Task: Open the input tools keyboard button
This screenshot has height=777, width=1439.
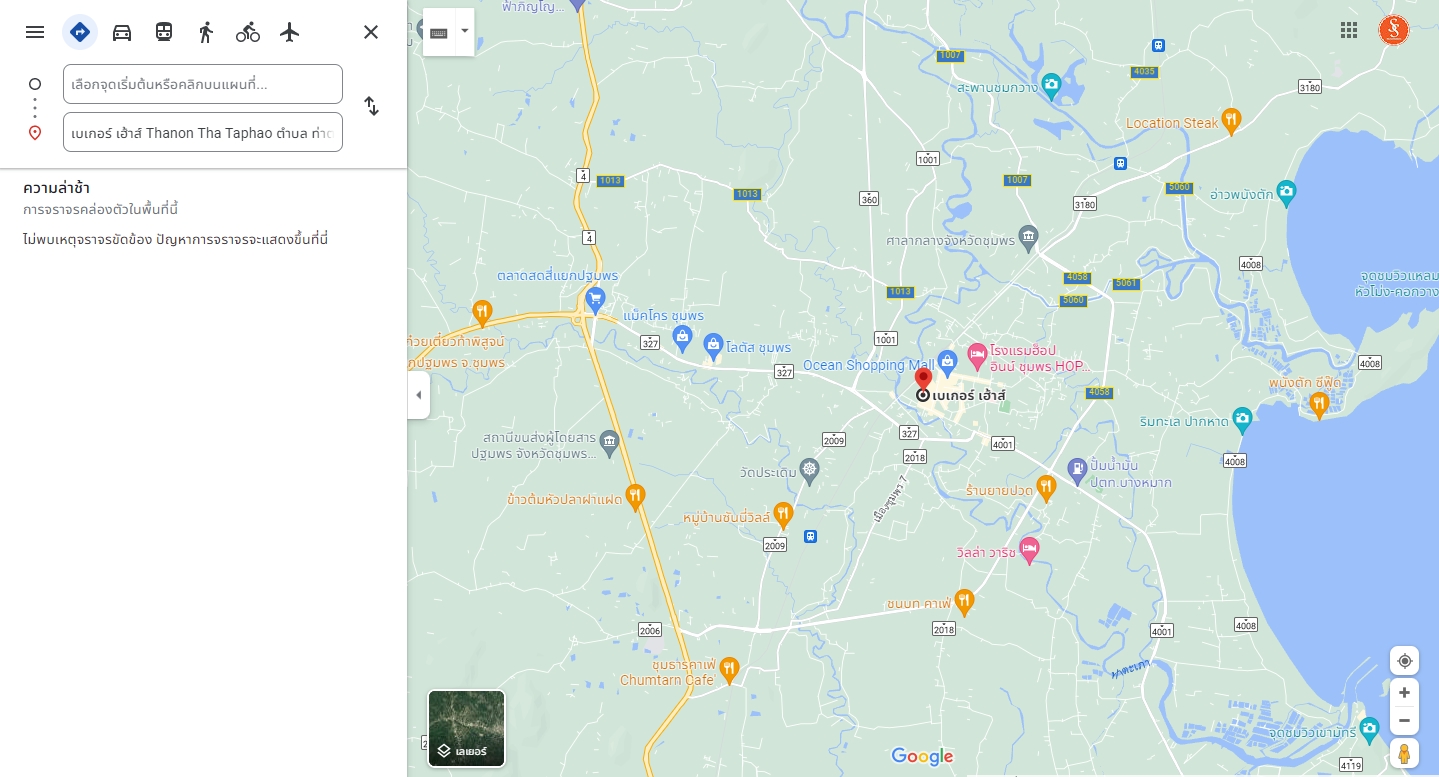Action: 439,32
